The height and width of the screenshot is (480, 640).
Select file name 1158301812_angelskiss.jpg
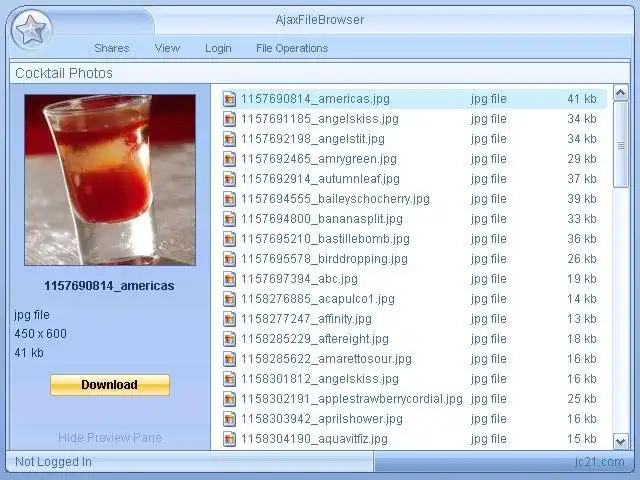[x=320, y=379]
